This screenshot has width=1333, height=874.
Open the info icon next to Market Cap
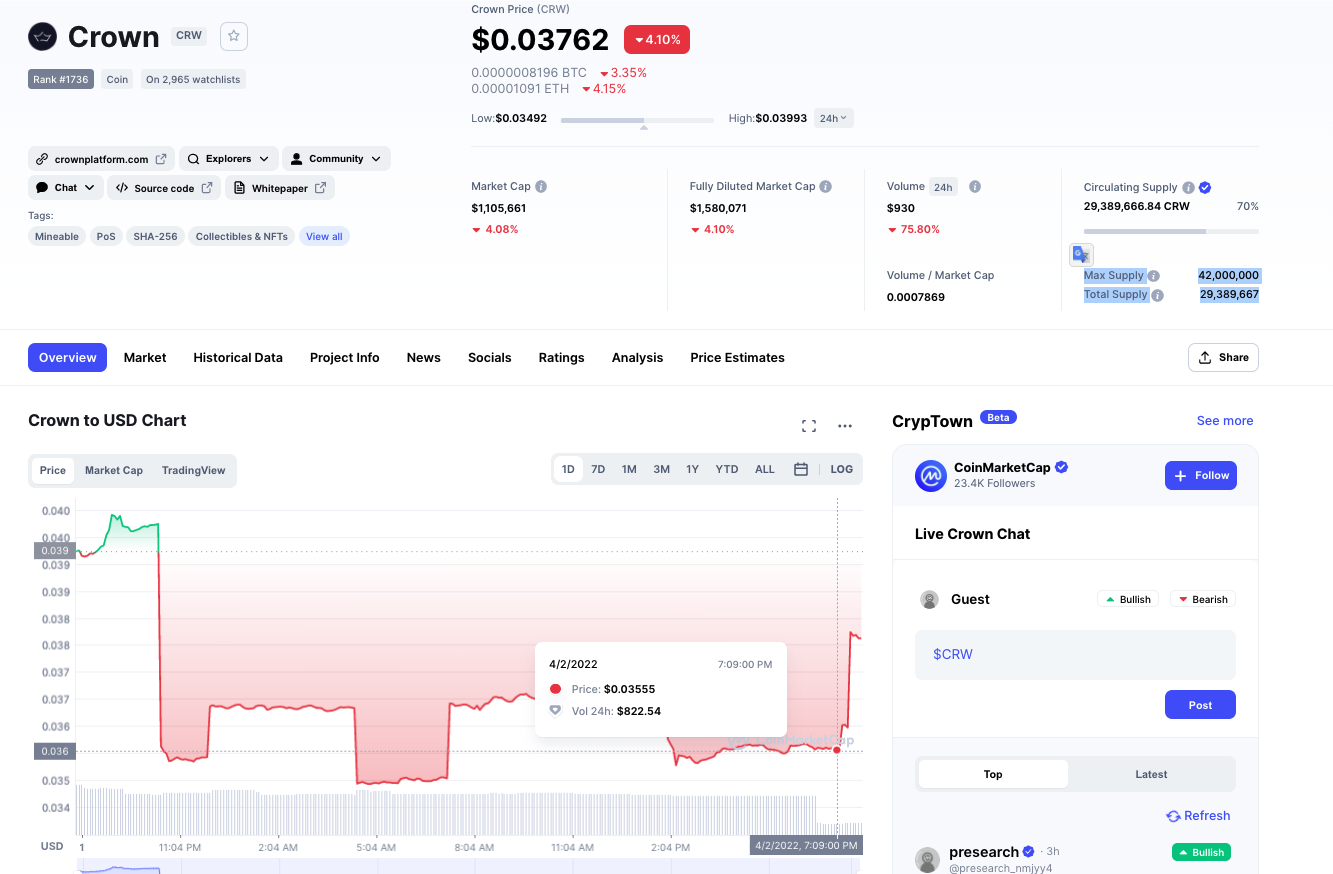point(541,187)
